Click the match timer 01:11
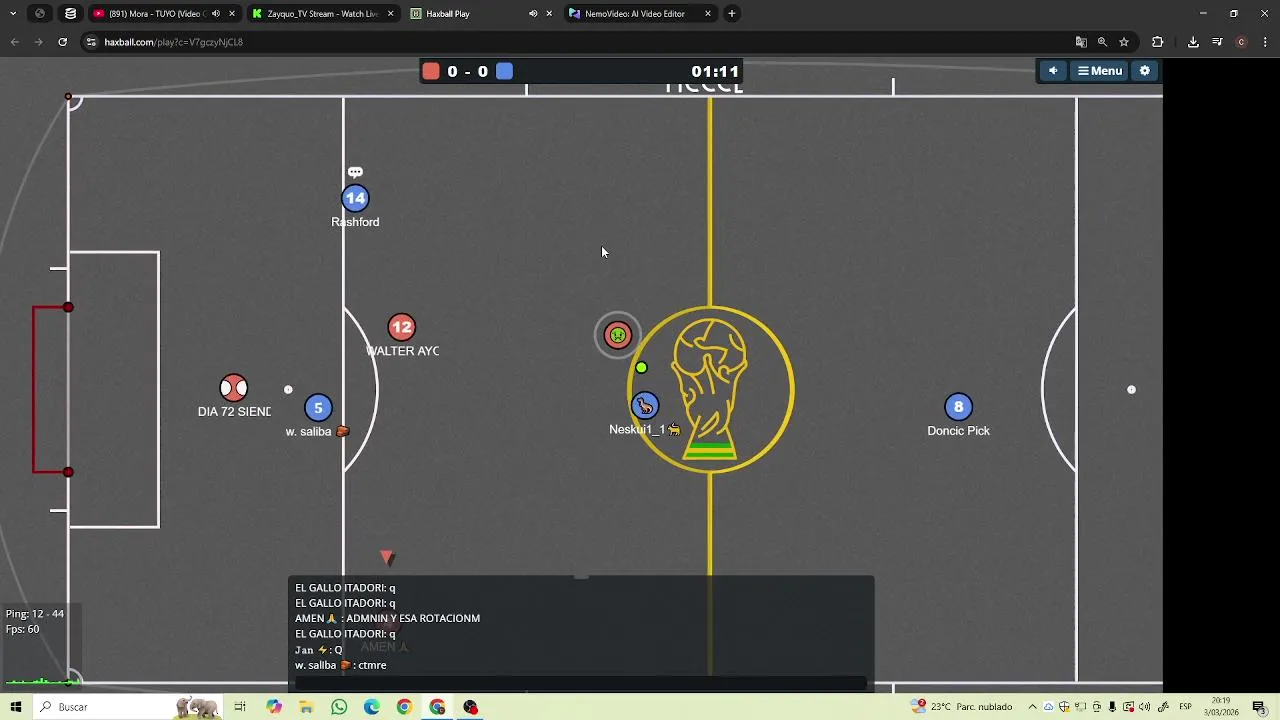The image size is (1280, 720). click(715, 71)
